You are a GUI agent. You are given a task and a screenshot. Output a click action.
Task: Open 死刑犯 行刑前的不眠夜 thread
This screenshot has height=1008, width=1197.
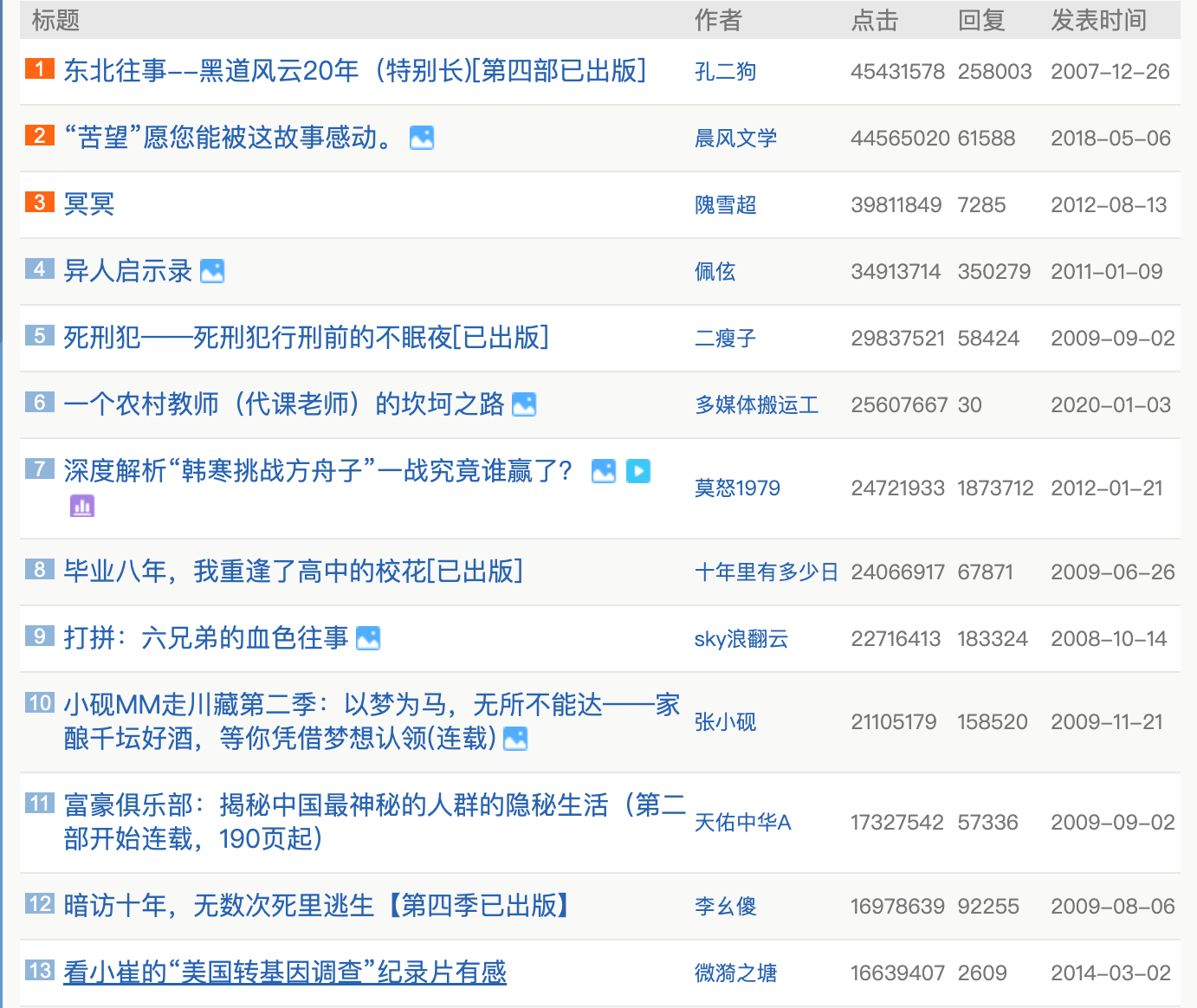coord(306,338)
